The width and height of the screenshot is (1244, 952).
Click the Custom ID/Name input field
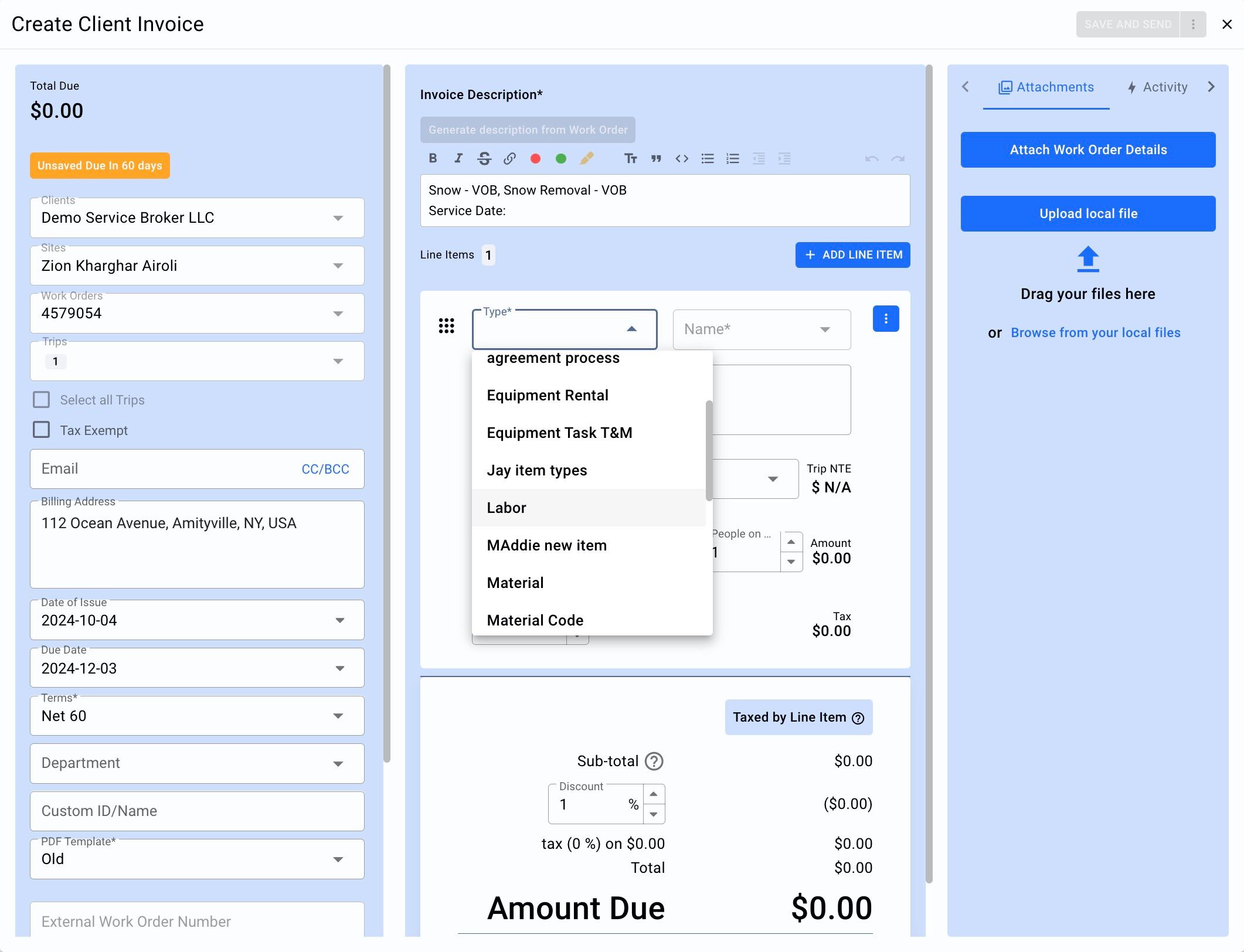click(x=197, y=811)
